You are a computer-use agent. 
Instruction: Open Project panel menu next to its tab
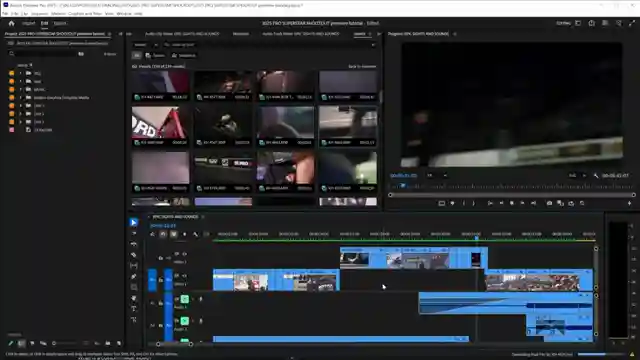coord(109,34)
